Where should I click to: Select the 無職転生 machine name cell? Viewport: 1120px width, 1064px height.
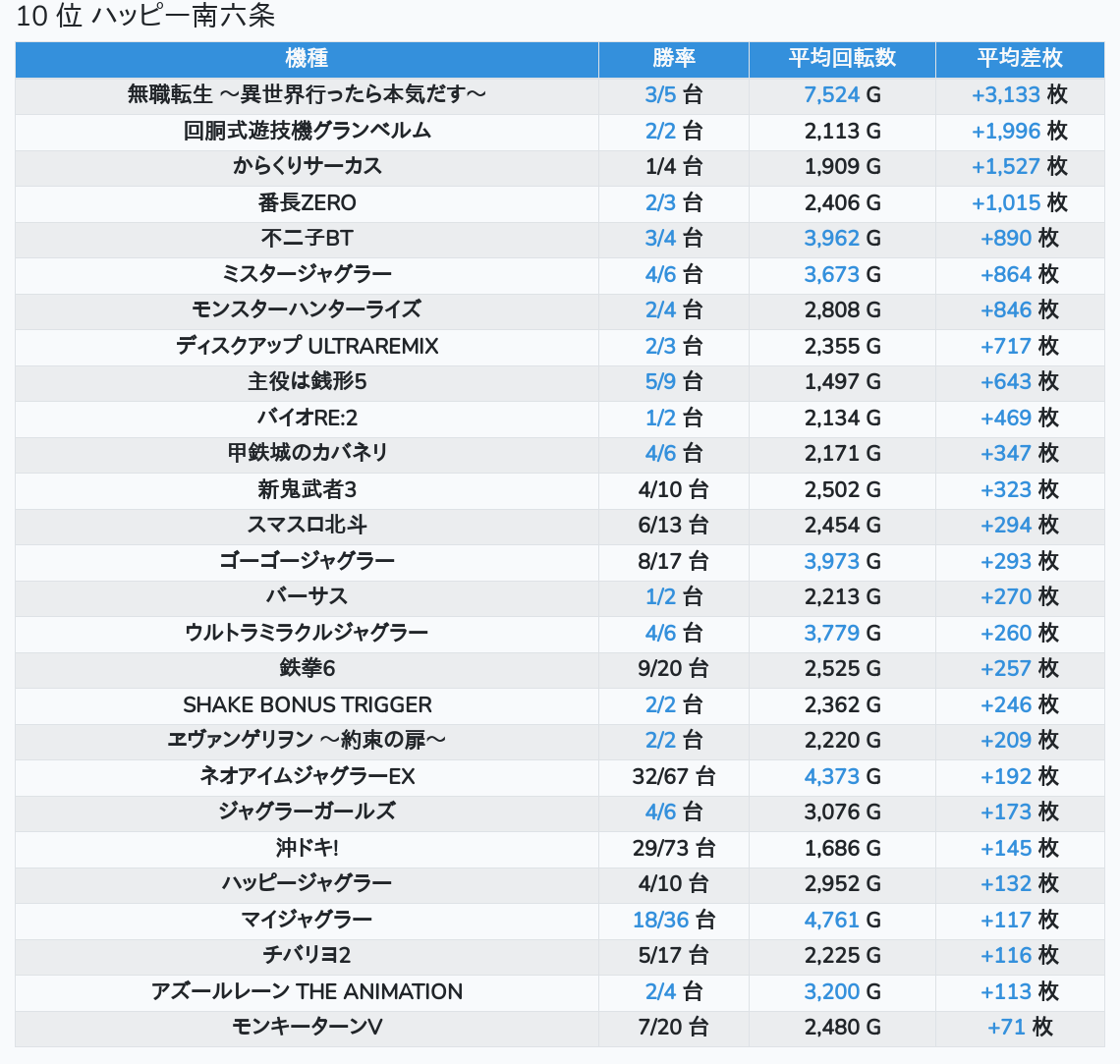307,95
